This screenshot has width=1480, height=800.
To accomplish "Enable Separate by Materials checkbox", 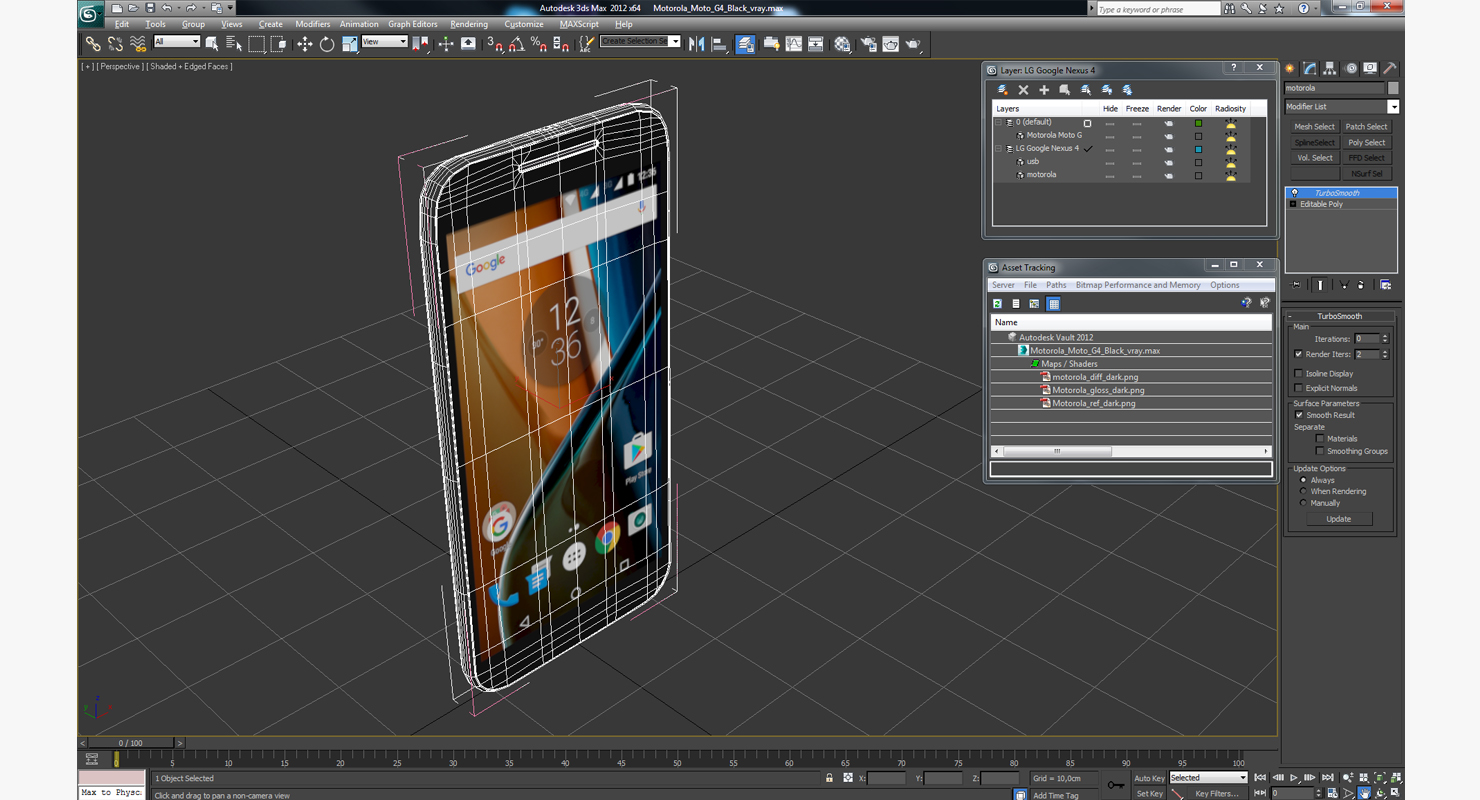I will click(1320, 439).
